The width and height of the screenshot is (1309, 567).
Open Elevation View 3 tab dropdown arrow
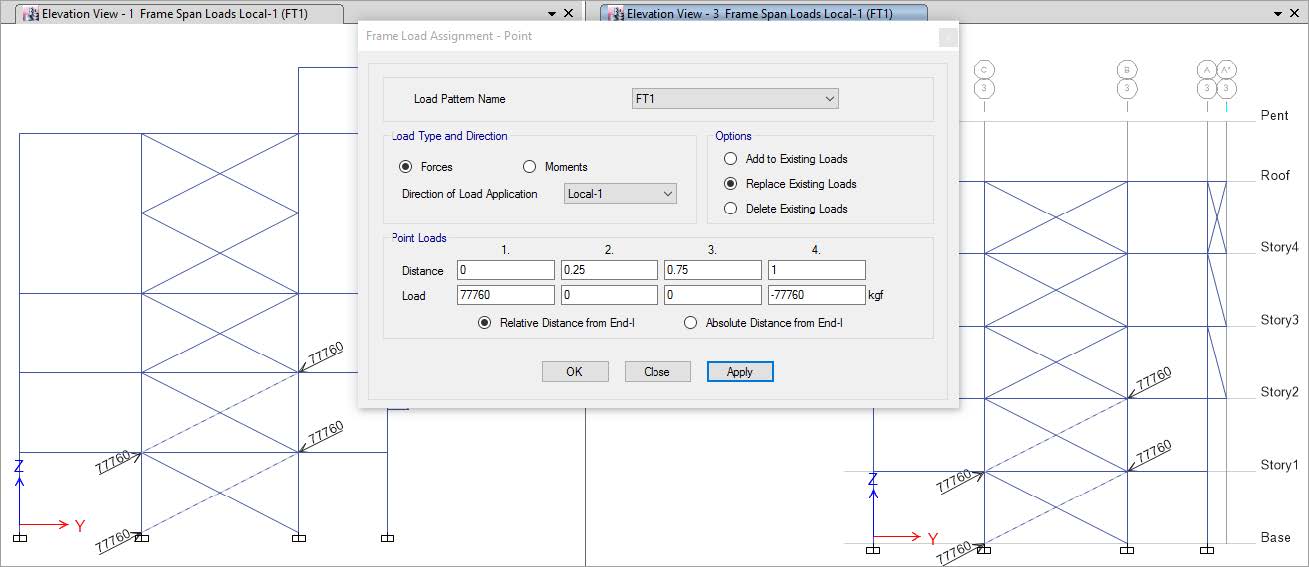coord(1279,14)
